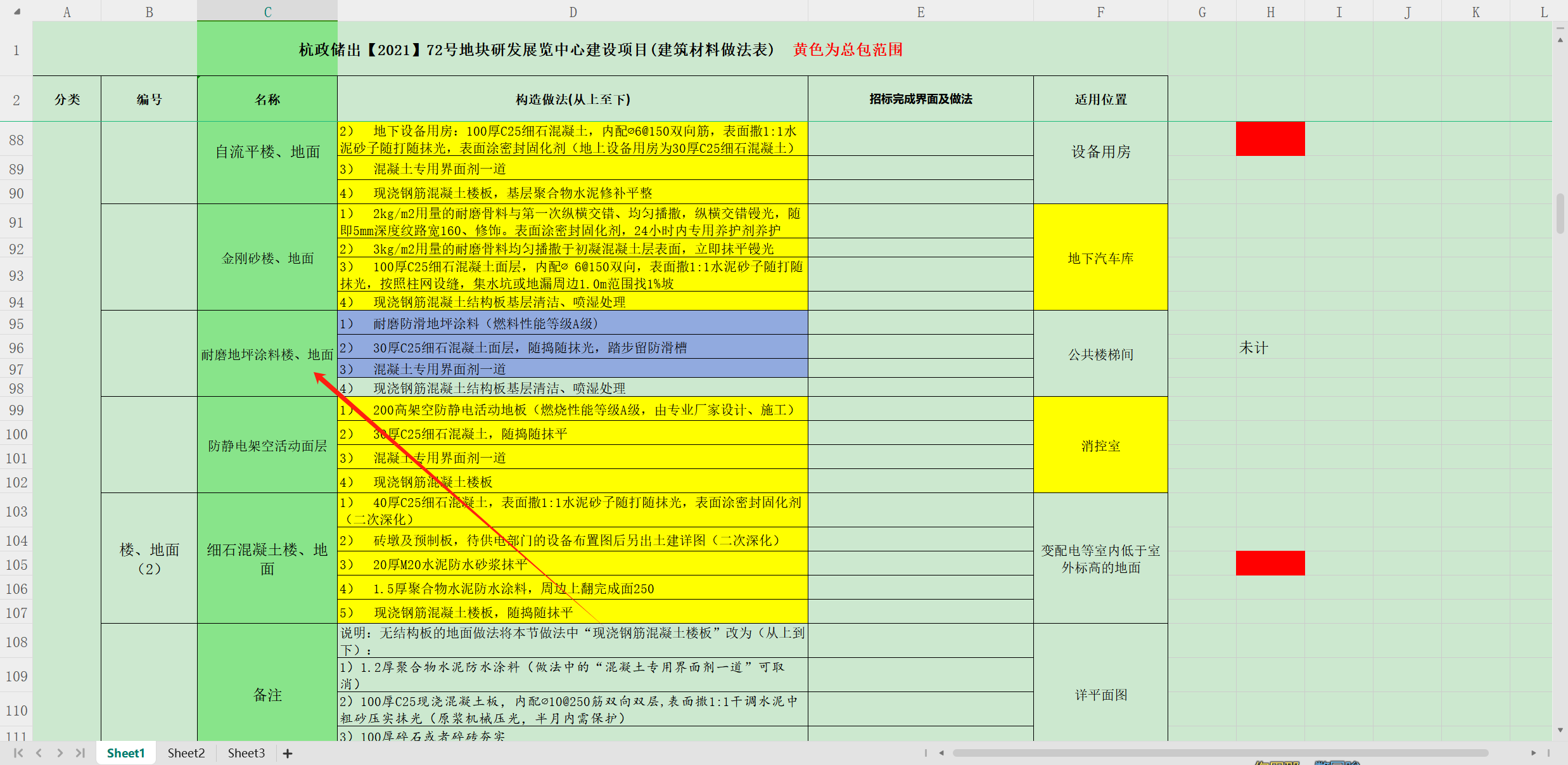The image size is (1568, 765).
Task: Go to first sheet navigation arrow
Action: pyautogui.click(x=18, y=753)
